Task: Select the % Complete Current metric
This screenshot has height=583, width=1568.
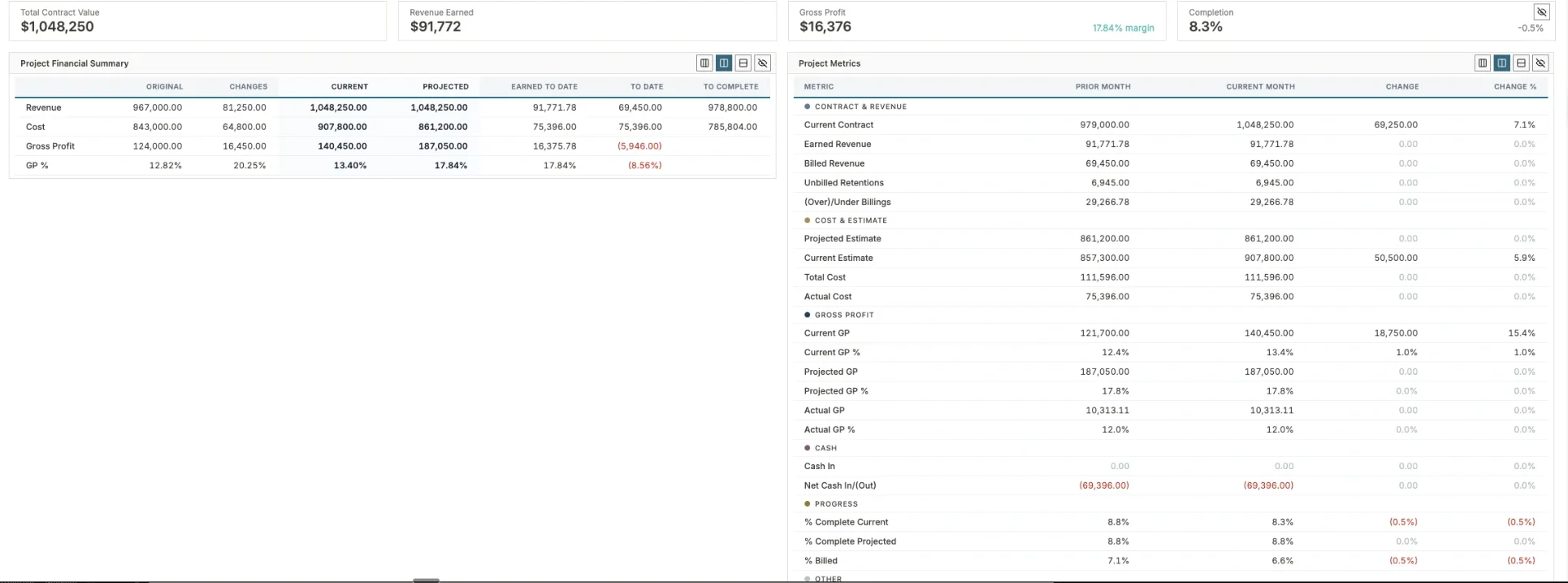Action: 846,522
